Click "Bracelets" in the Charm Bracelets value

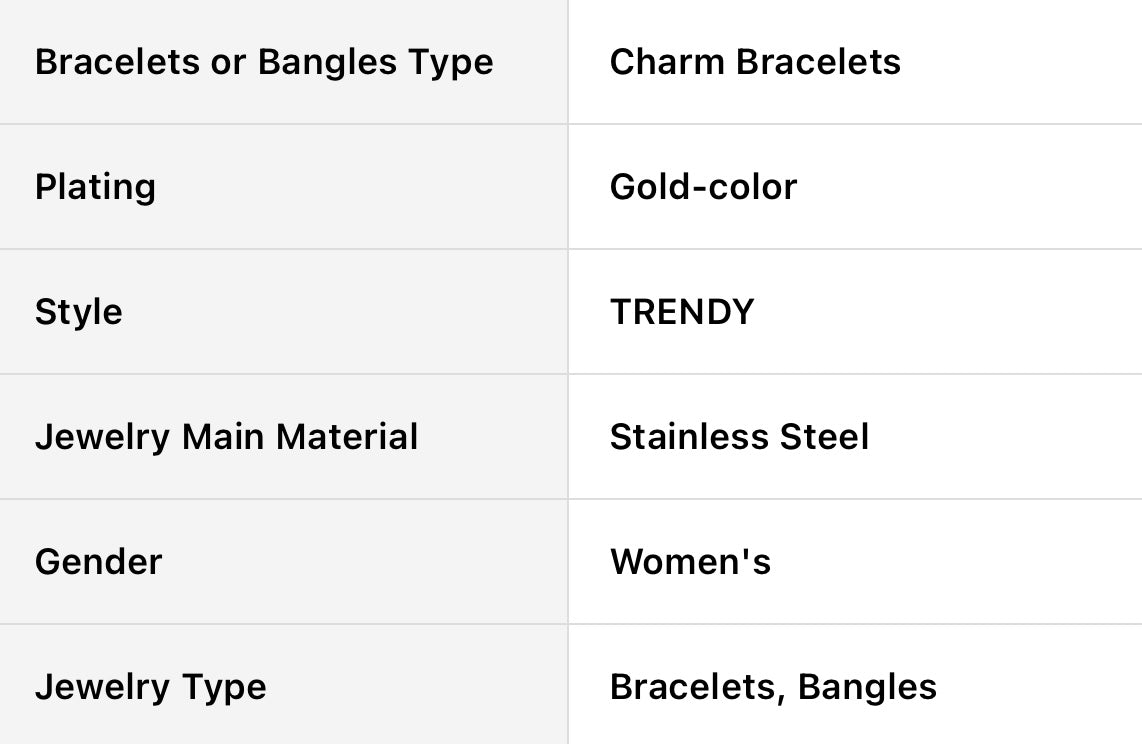[818, 62]
